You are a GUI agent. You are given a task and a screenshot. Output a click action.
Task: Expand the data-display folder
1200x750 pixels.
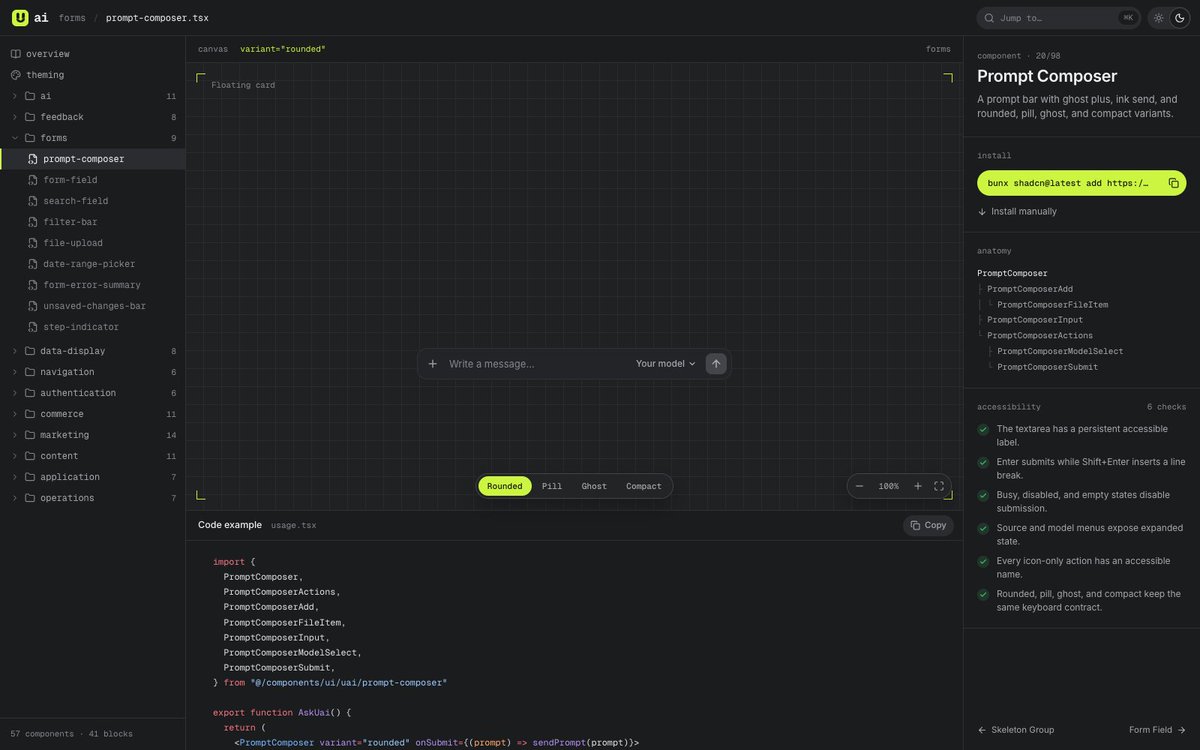tap(92, 351)
